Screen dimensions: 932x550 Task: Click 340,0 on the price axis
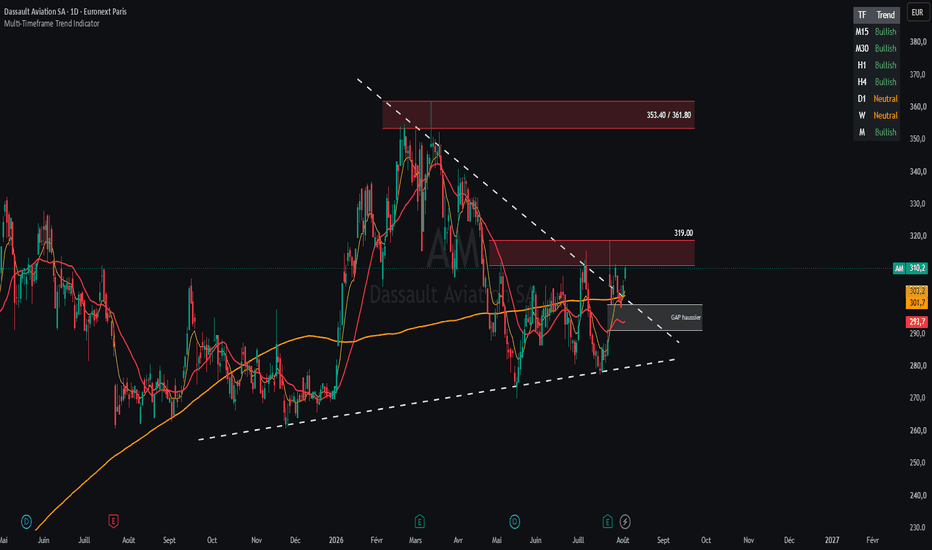click(x=918, y=171)
